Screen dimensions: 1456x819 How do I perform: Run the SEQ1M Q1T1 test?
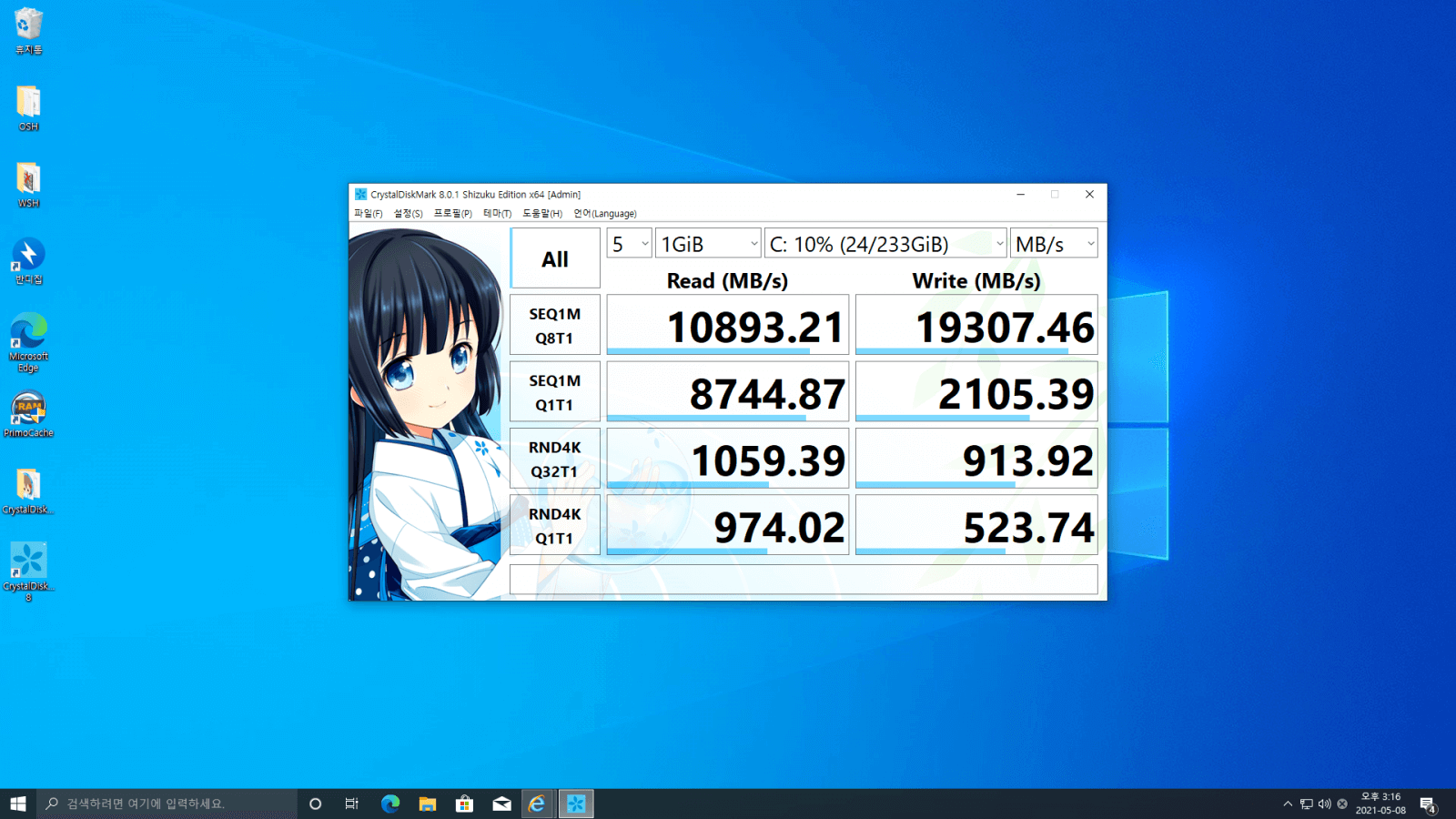[555, 391]
